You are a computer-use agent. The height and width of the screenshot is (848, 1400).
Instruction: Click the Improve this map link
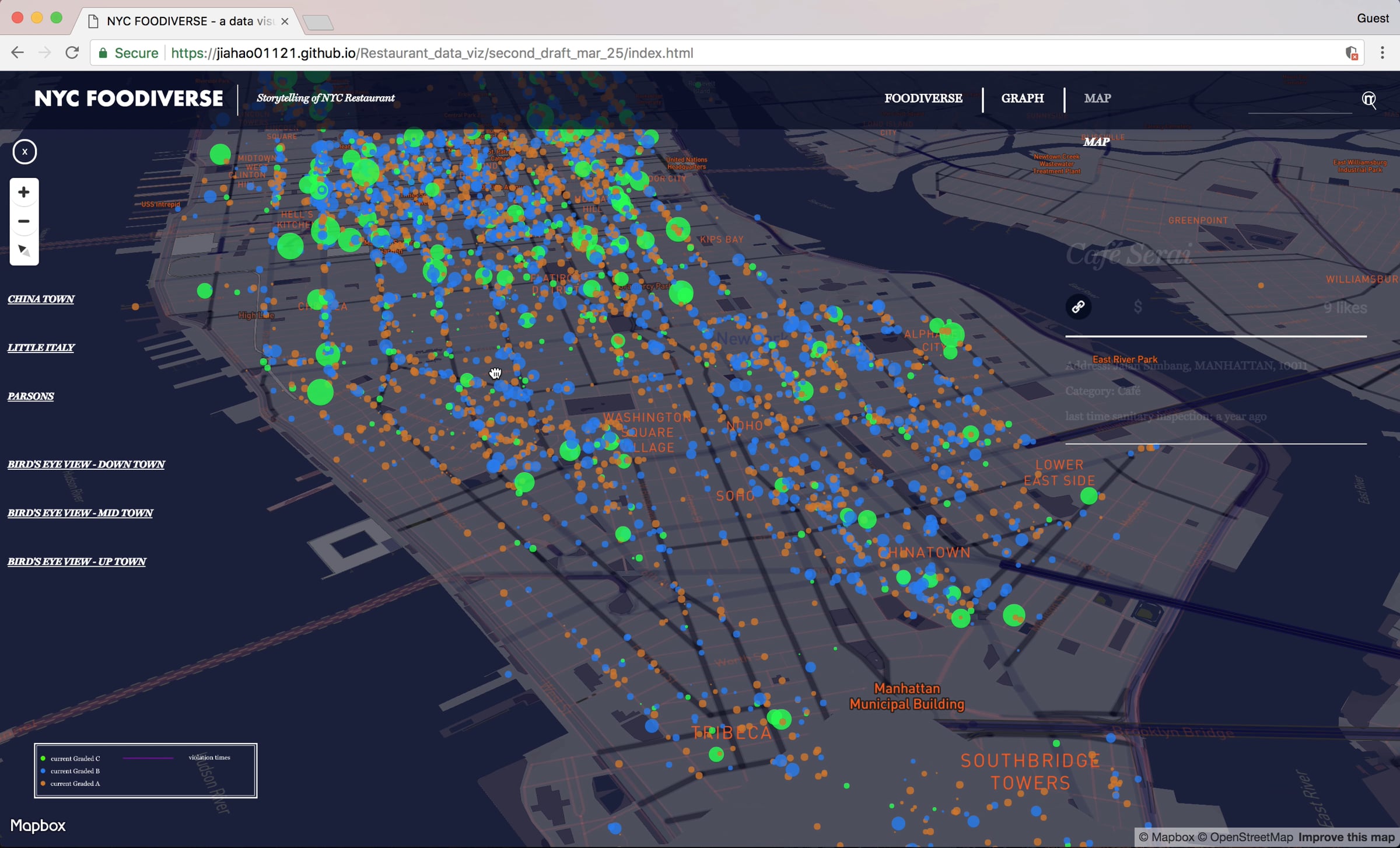tap(1346, 837)
